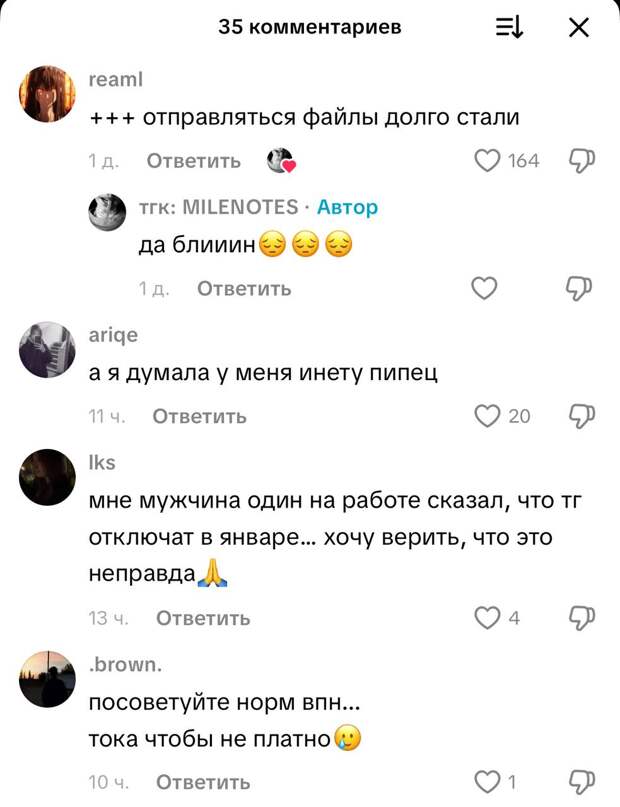Image resolution: width=620 pixels, height=807 pixels.
Task: Open .brown. username profile link
Action: click(x=125, y=665)
